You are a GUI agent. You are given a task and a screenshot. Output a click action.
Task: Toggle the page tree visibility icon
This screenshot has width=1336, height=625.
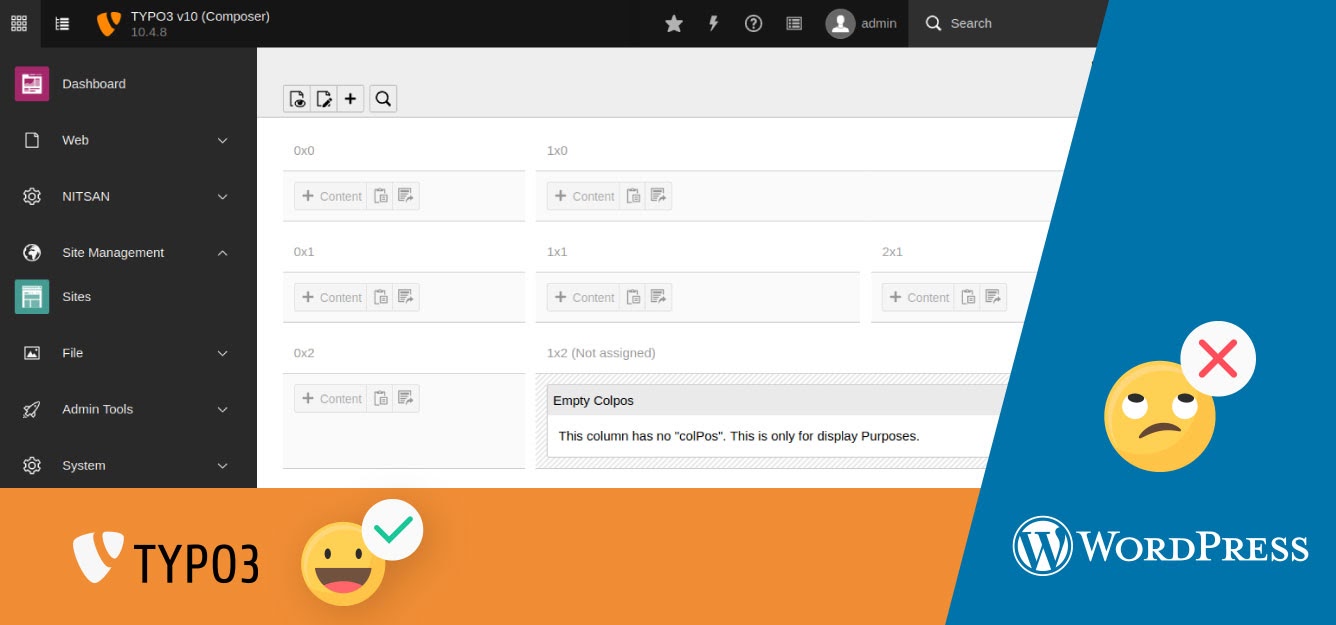pyautogui.click(x=62, y=22)
